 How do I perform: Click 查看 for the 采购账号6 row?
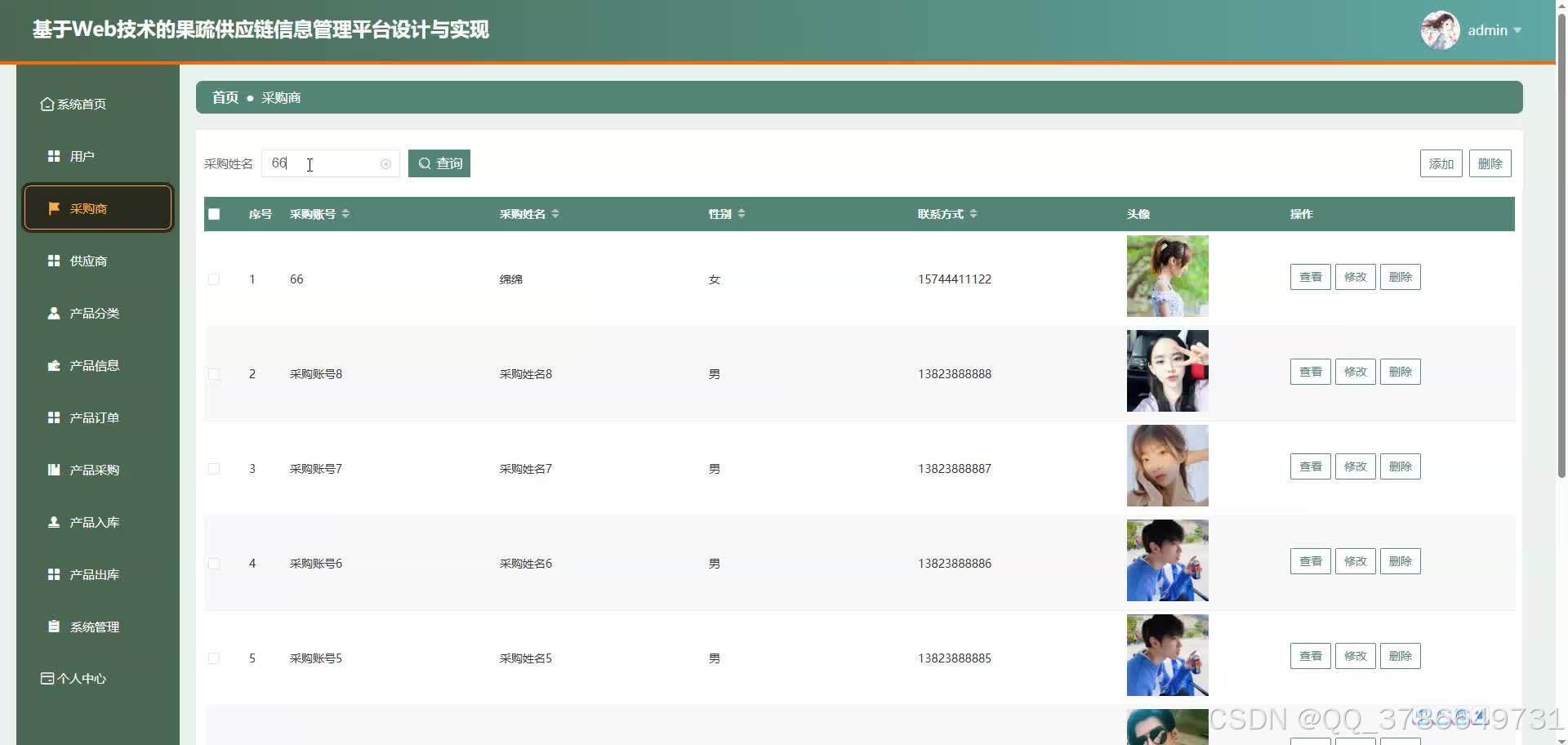coord(1310,561)
